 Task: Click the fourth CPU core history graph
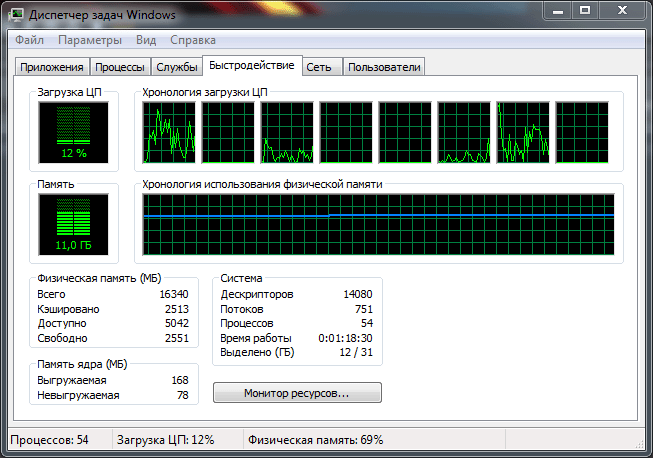pos(346,133)
